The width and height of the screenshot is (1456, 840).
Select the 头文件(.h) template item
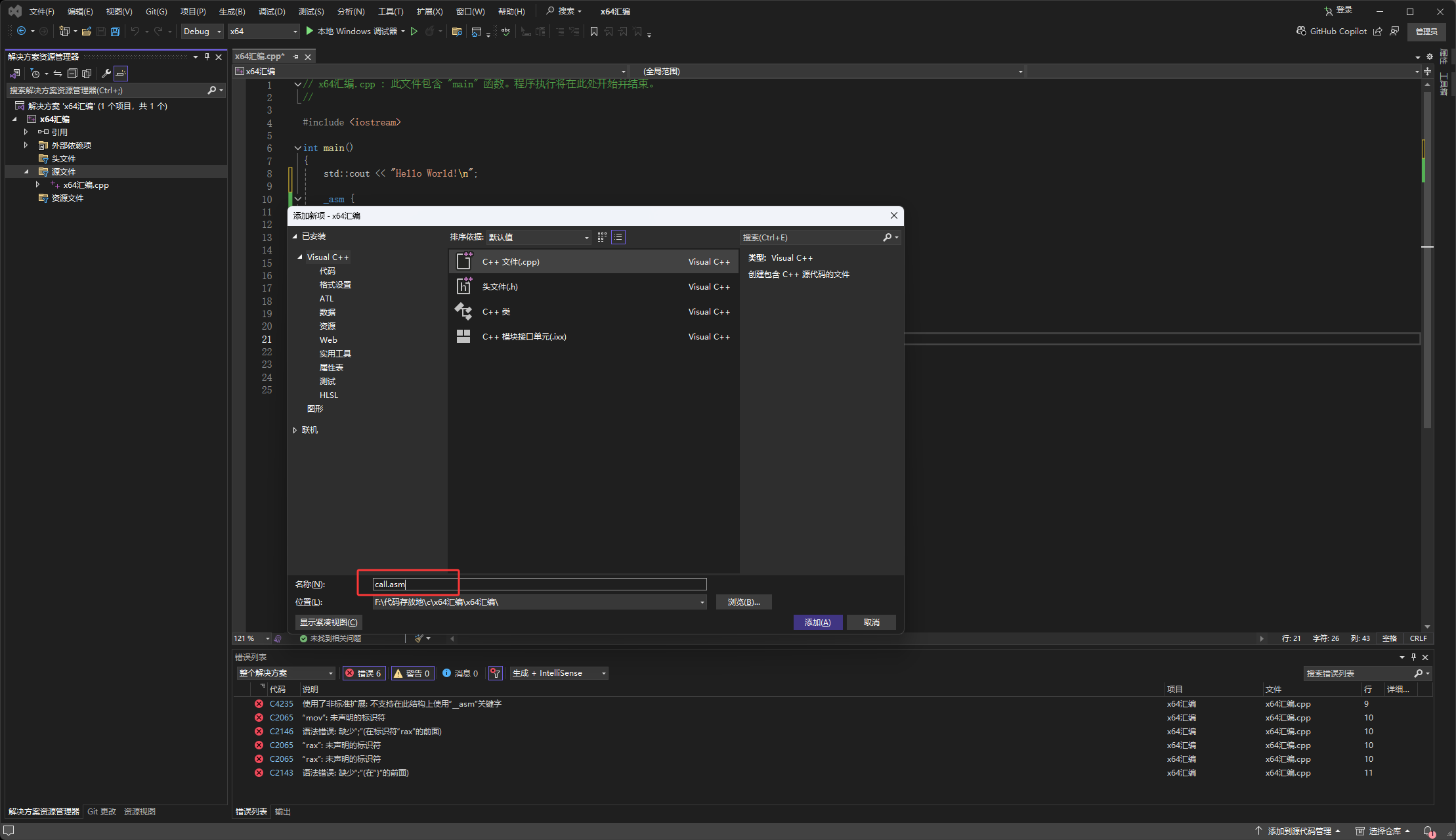tap(500, 287)
